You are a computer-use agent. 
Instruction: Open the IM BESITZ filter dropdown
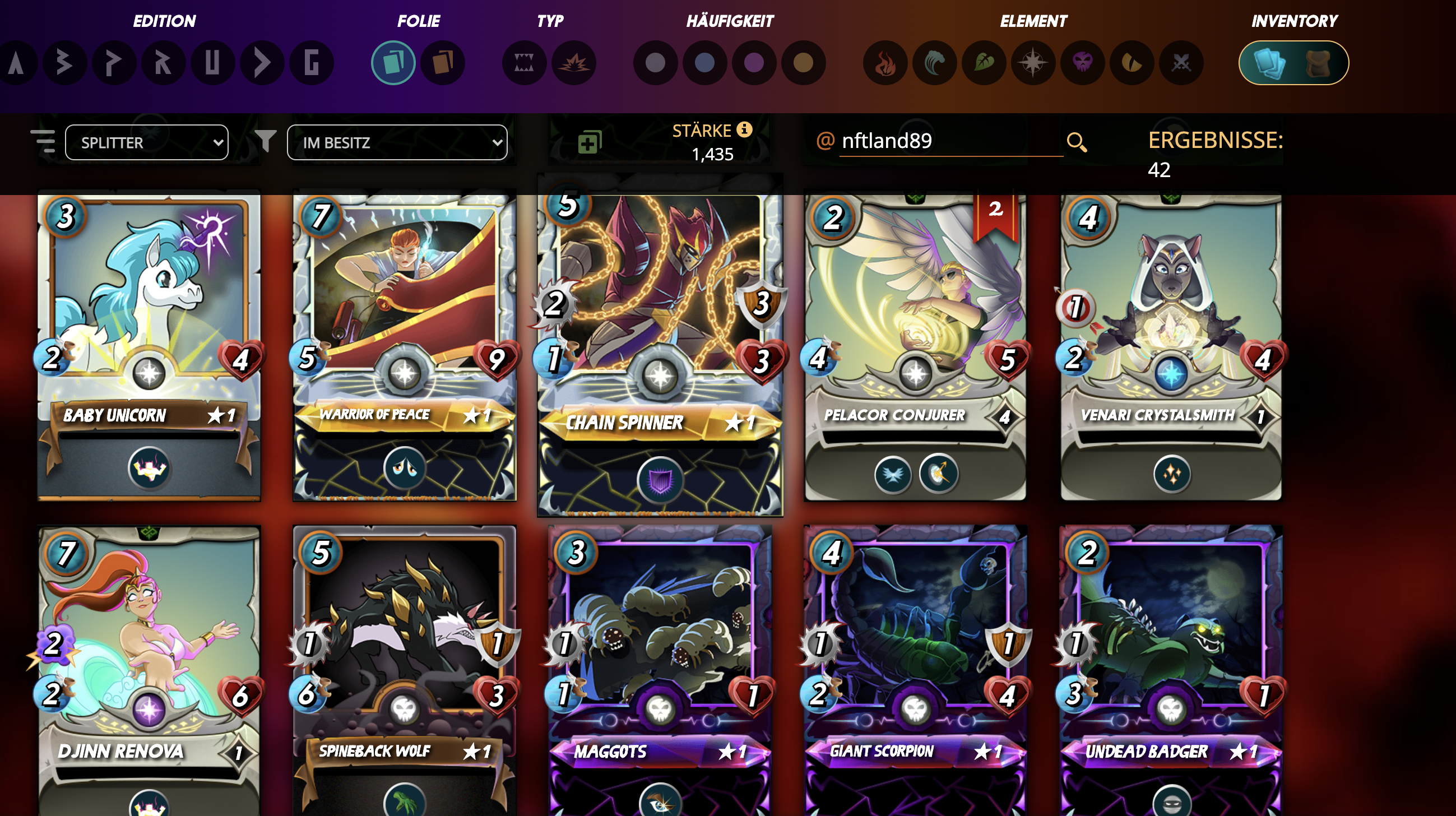397,142
